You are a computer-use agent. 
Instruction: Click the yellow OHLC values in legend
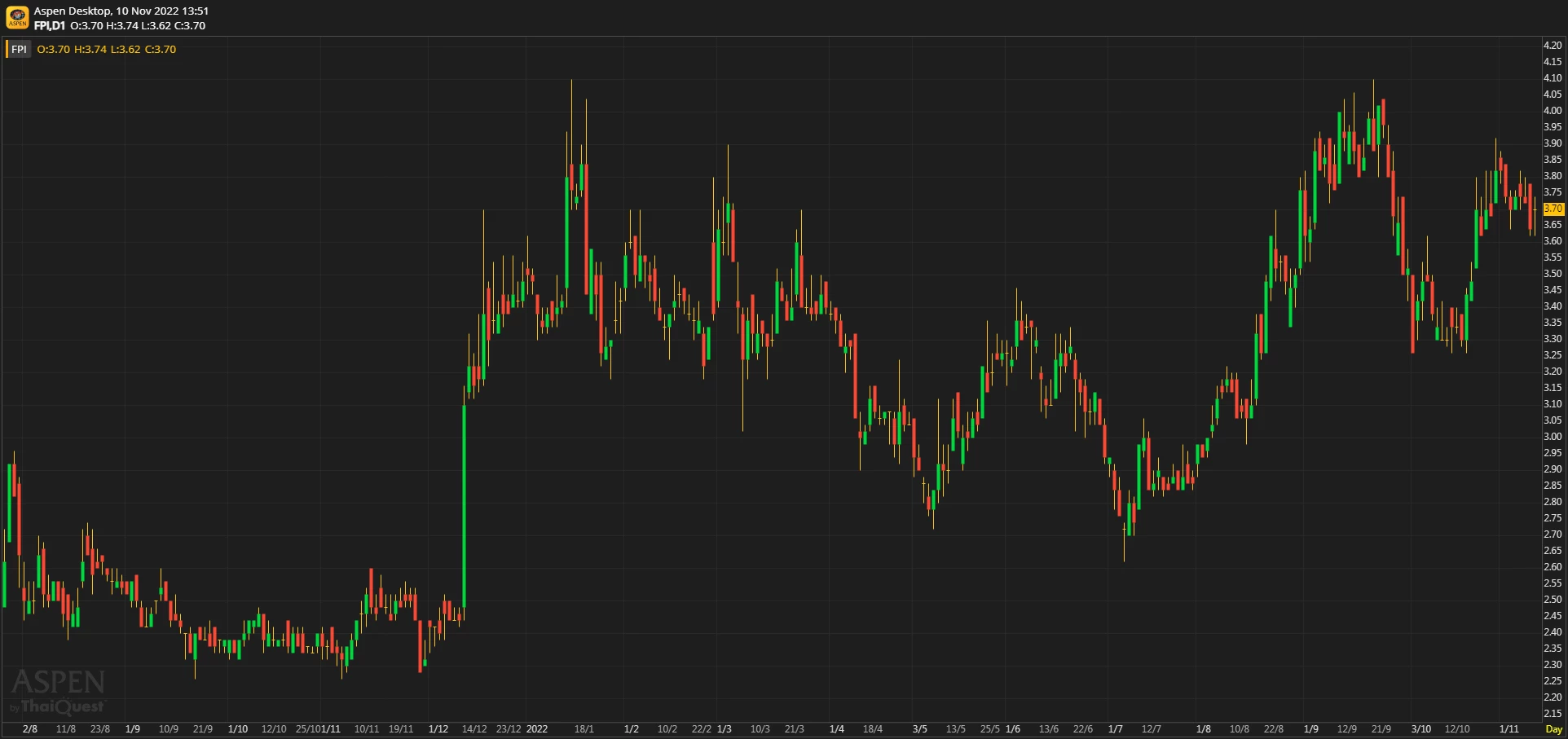pyautogui.click(x=107, y=50)
